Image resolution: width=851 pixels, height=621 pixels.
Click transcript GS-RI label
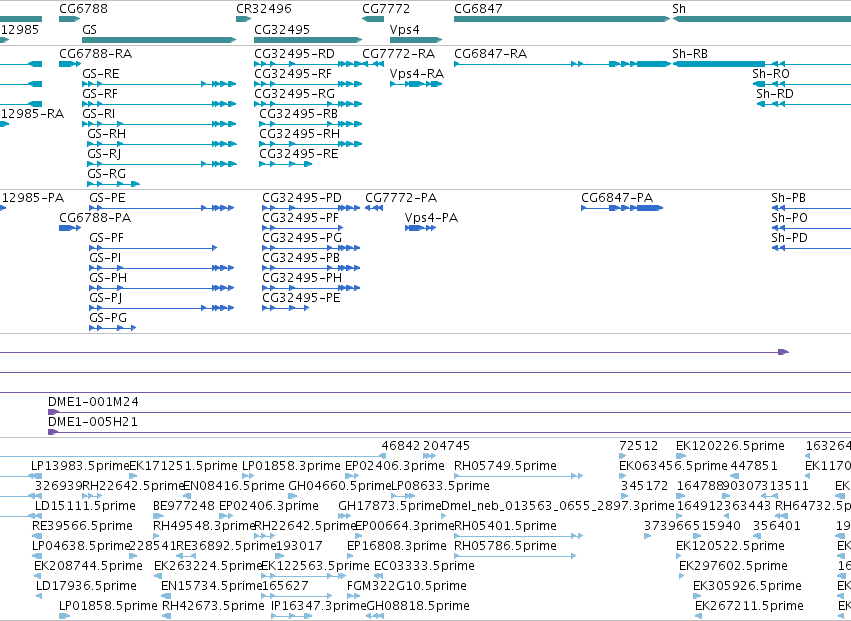(x=99, y=114)
